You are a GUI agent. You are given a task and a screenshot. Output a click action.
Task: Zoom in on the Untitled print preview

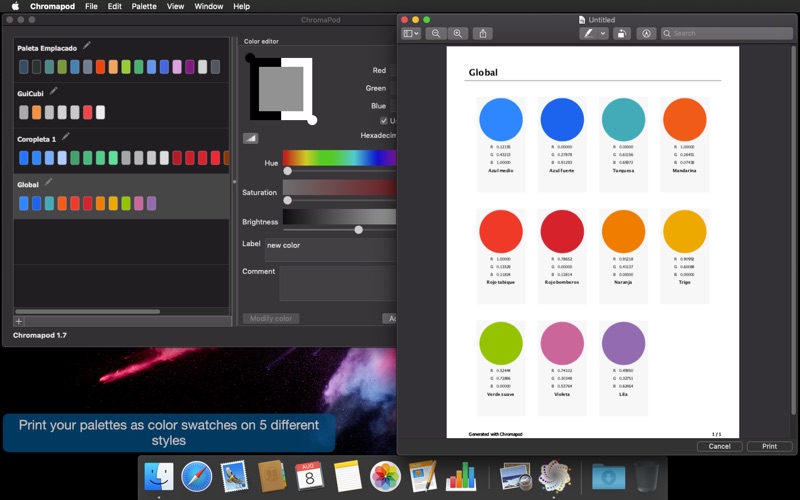[x=458, y=34]
